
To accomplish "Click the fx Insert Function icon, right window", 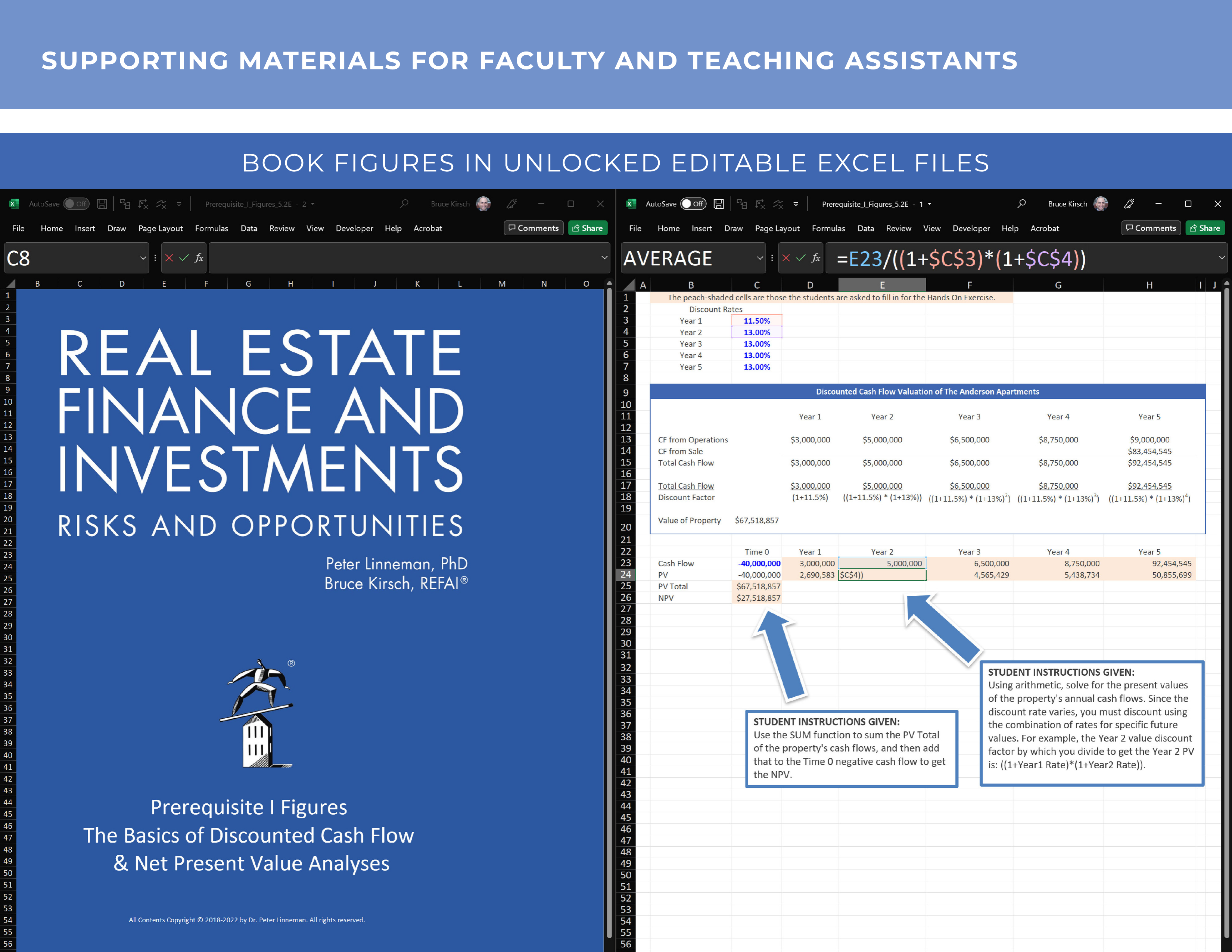I will coord(816,258).
